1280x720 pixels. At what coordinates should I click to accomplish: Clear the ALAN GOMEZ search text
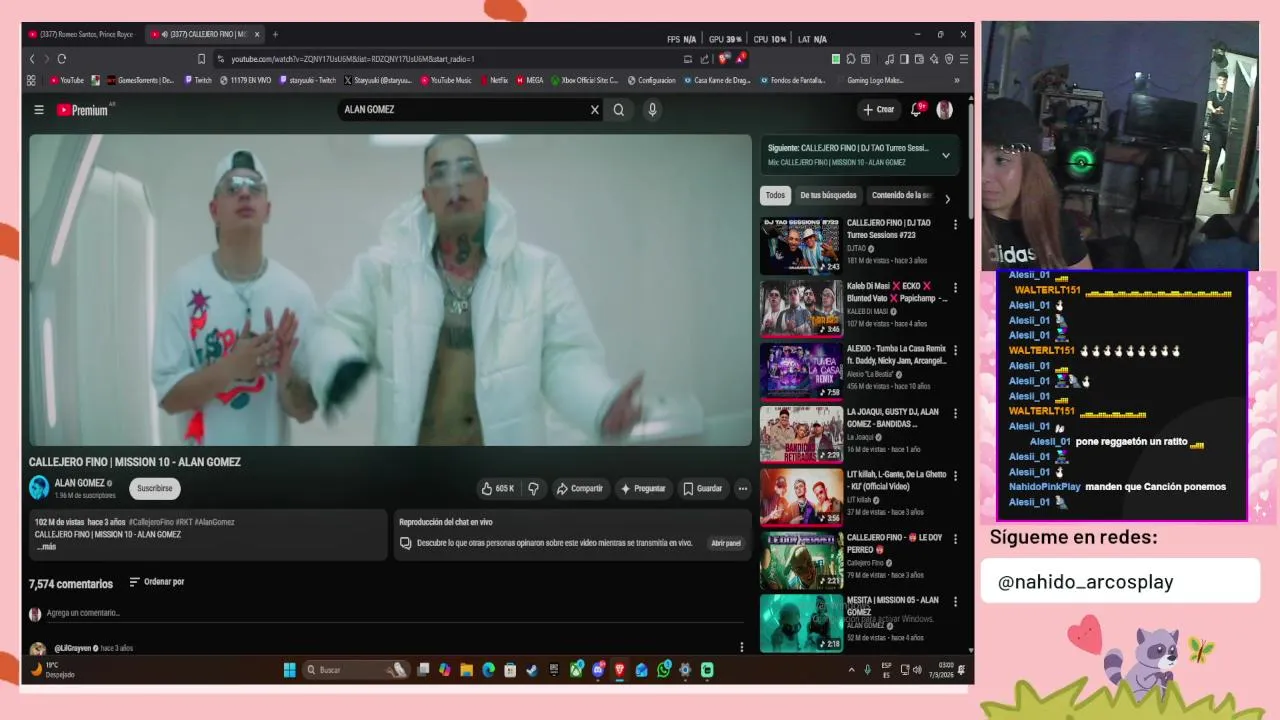(x=594, y=110)
